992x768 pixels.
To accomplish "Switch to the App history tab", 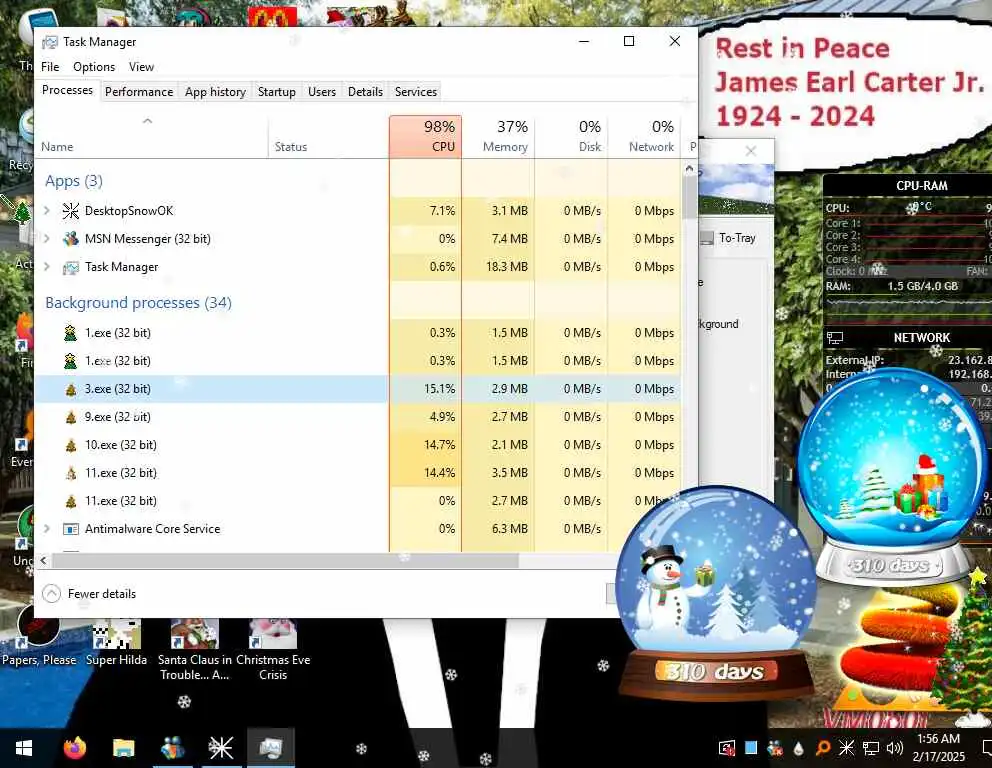I will (x=215, y=92).
